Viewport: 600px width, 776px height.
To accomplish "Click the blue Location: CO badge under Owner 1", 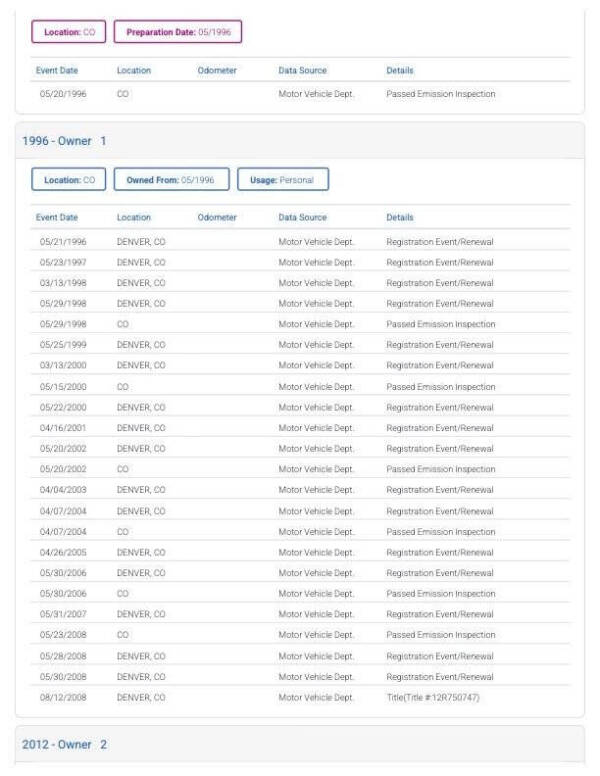I will [69, 180].
